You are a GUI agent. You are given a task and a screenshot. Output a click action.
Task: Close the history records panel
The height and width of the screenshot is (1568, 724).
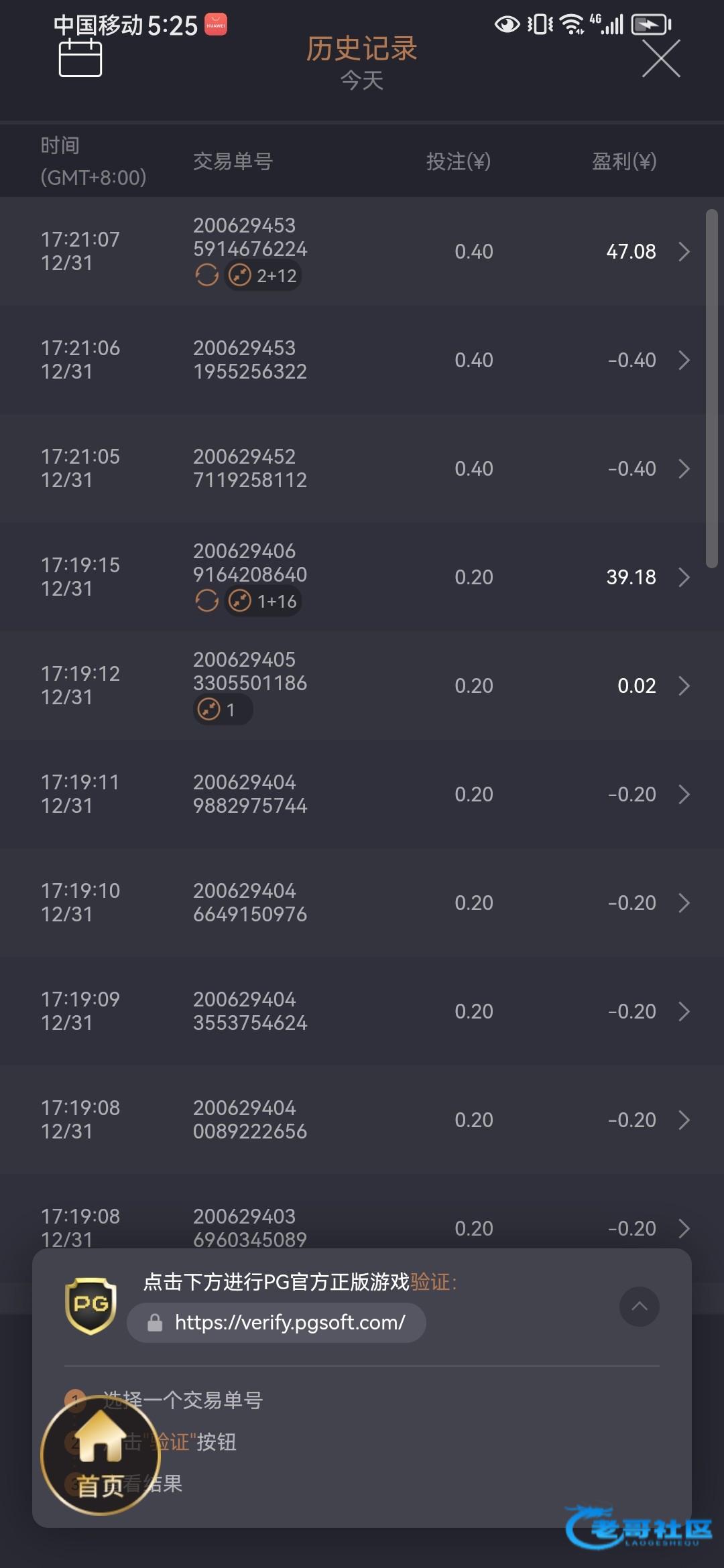point(661,58)
